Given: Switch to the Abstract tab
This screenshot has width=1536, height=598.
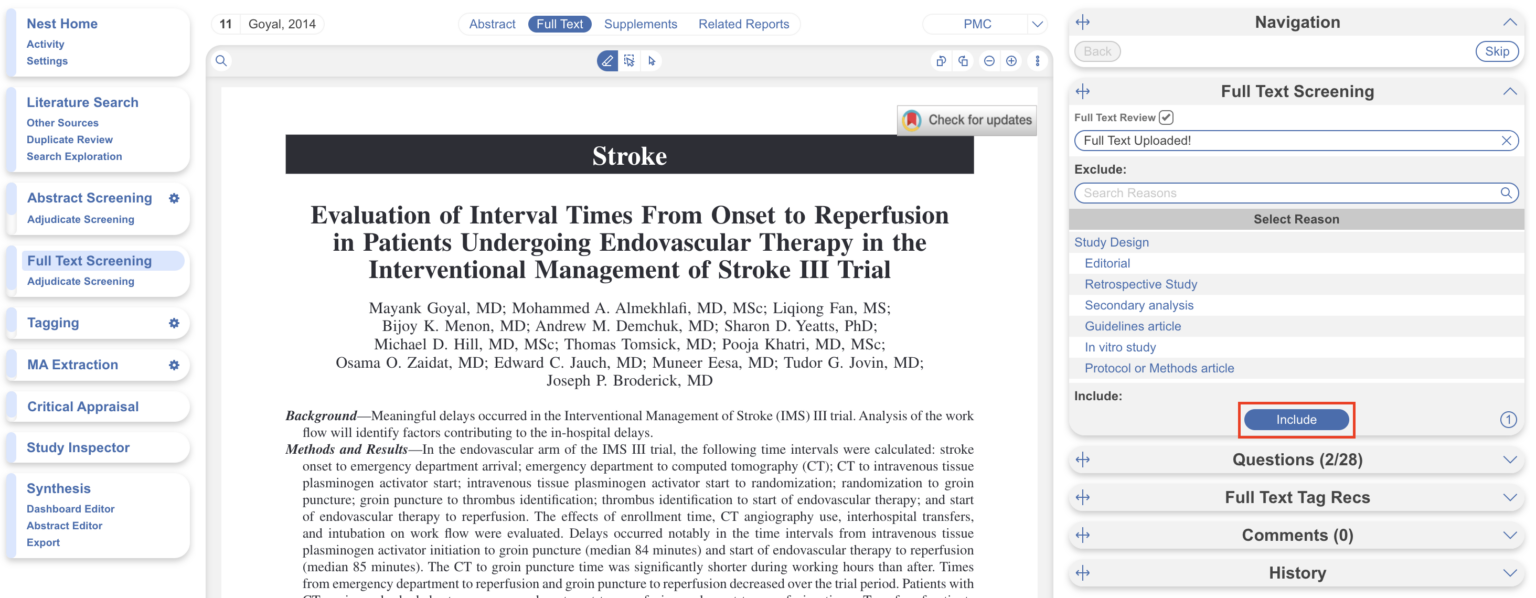Looking at the screenshot, I should click(492, 24).
